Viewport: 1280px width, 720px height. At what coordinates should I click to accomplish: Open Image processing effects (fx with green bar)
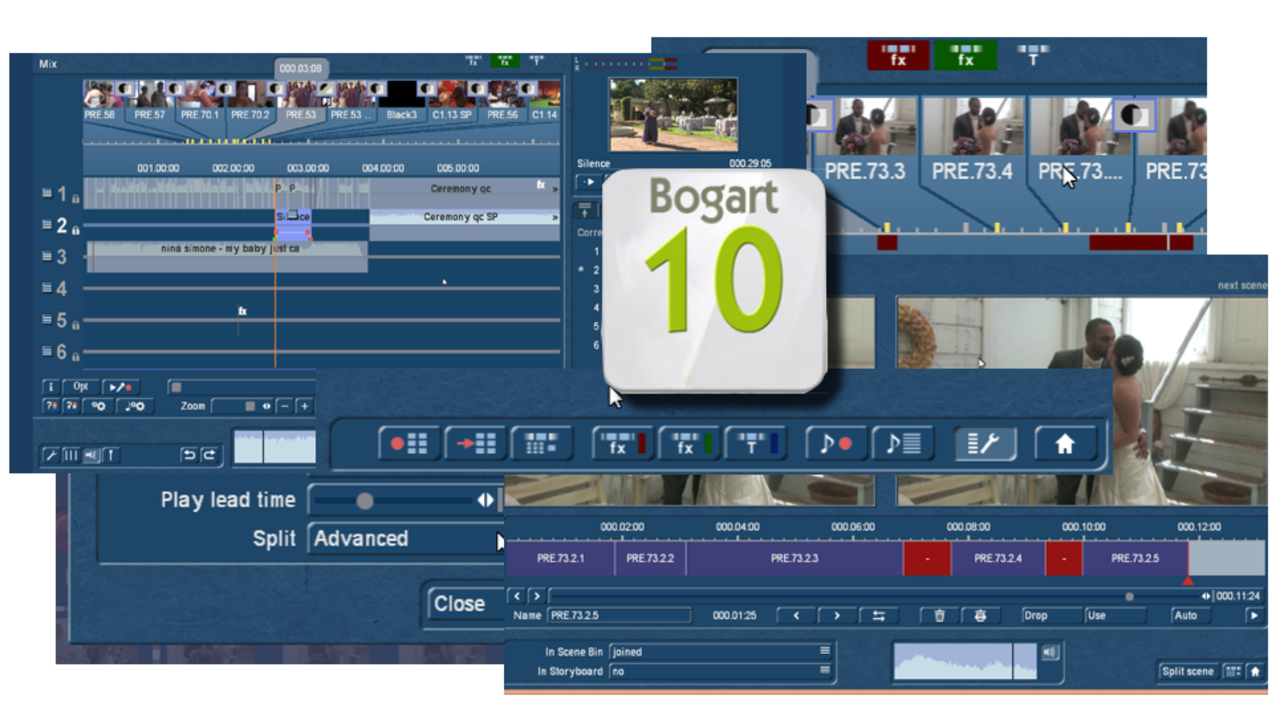[689, 443]
